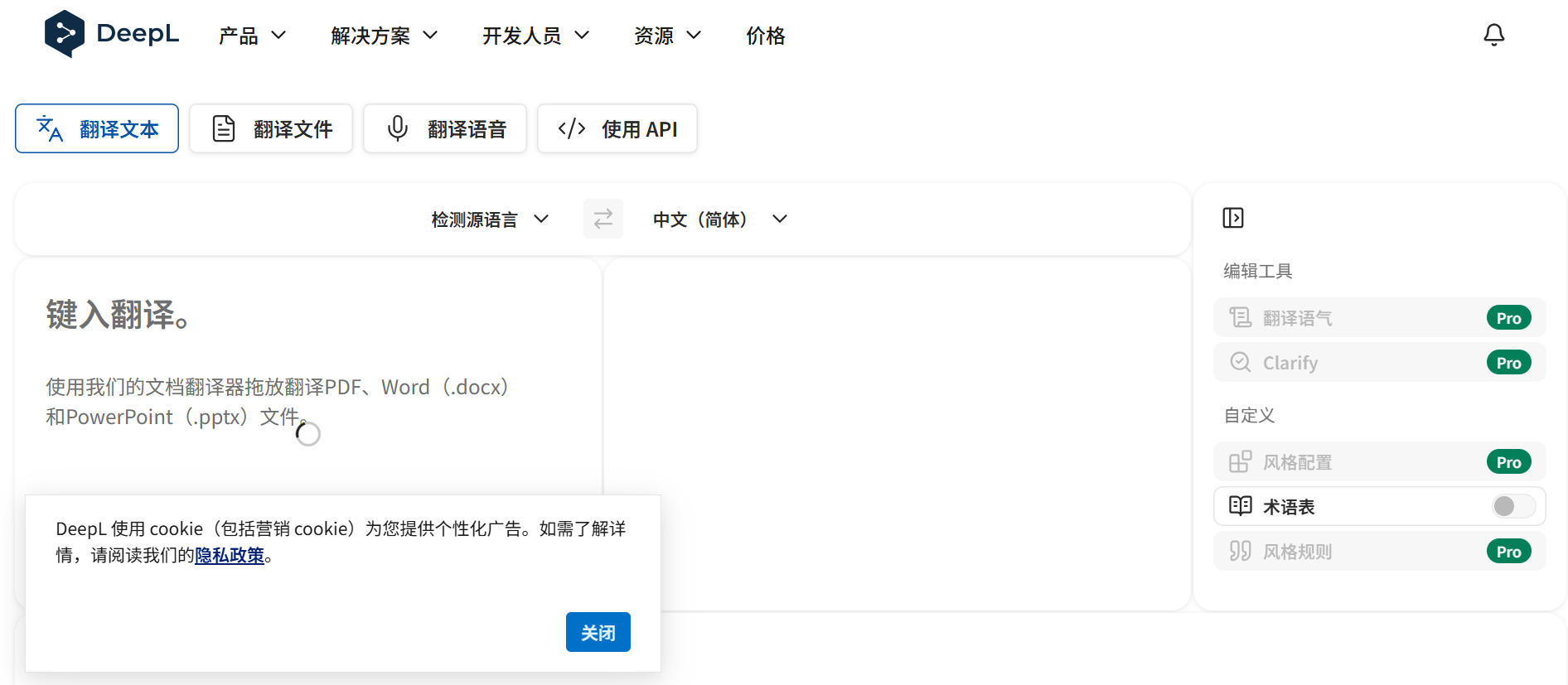
Task: Click the translate text icon
Action: (50, 128)
